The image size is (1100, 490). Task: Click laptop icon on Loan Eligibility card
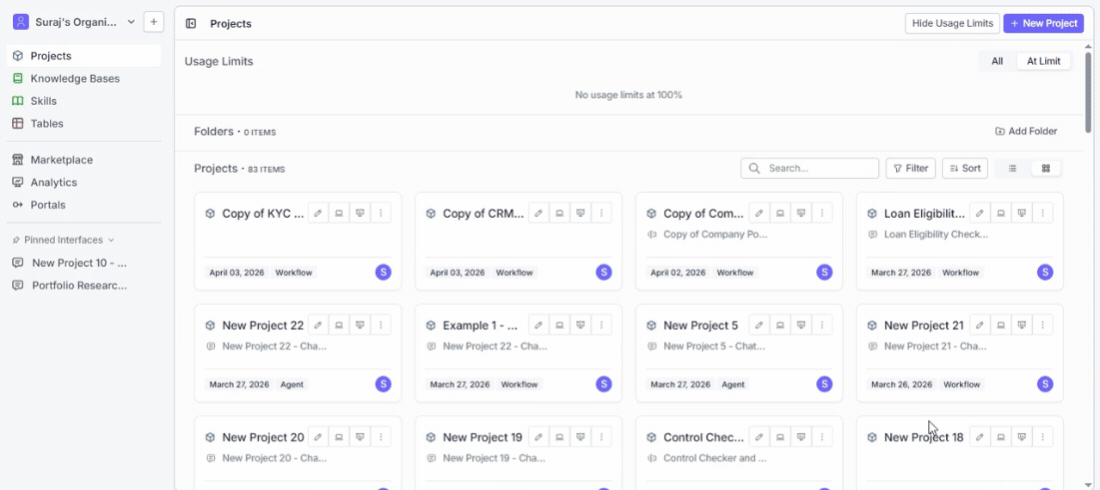(x=1000, y=213)
